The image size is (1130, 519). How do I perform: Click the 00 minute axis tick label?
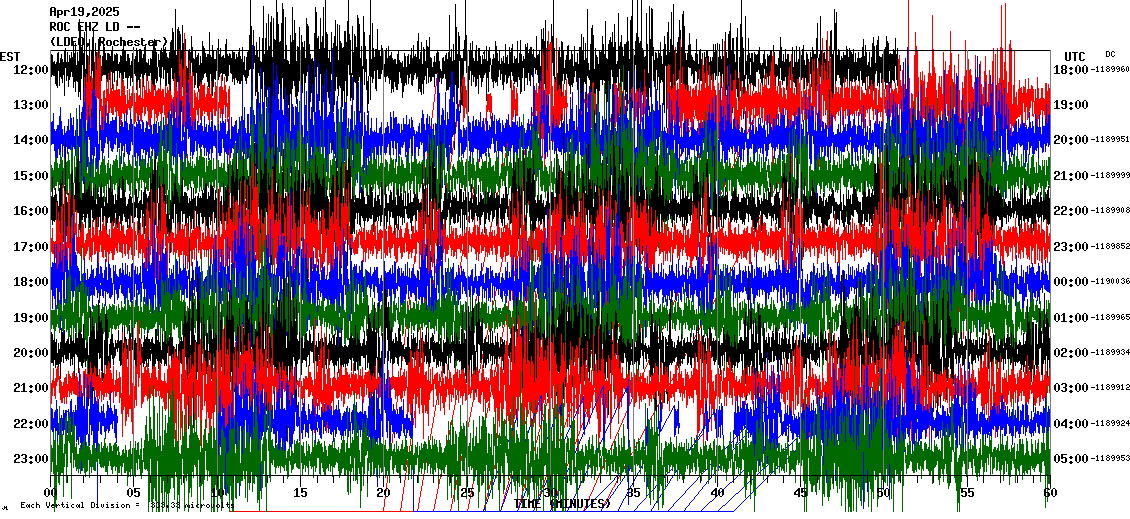tap(50, 493)
